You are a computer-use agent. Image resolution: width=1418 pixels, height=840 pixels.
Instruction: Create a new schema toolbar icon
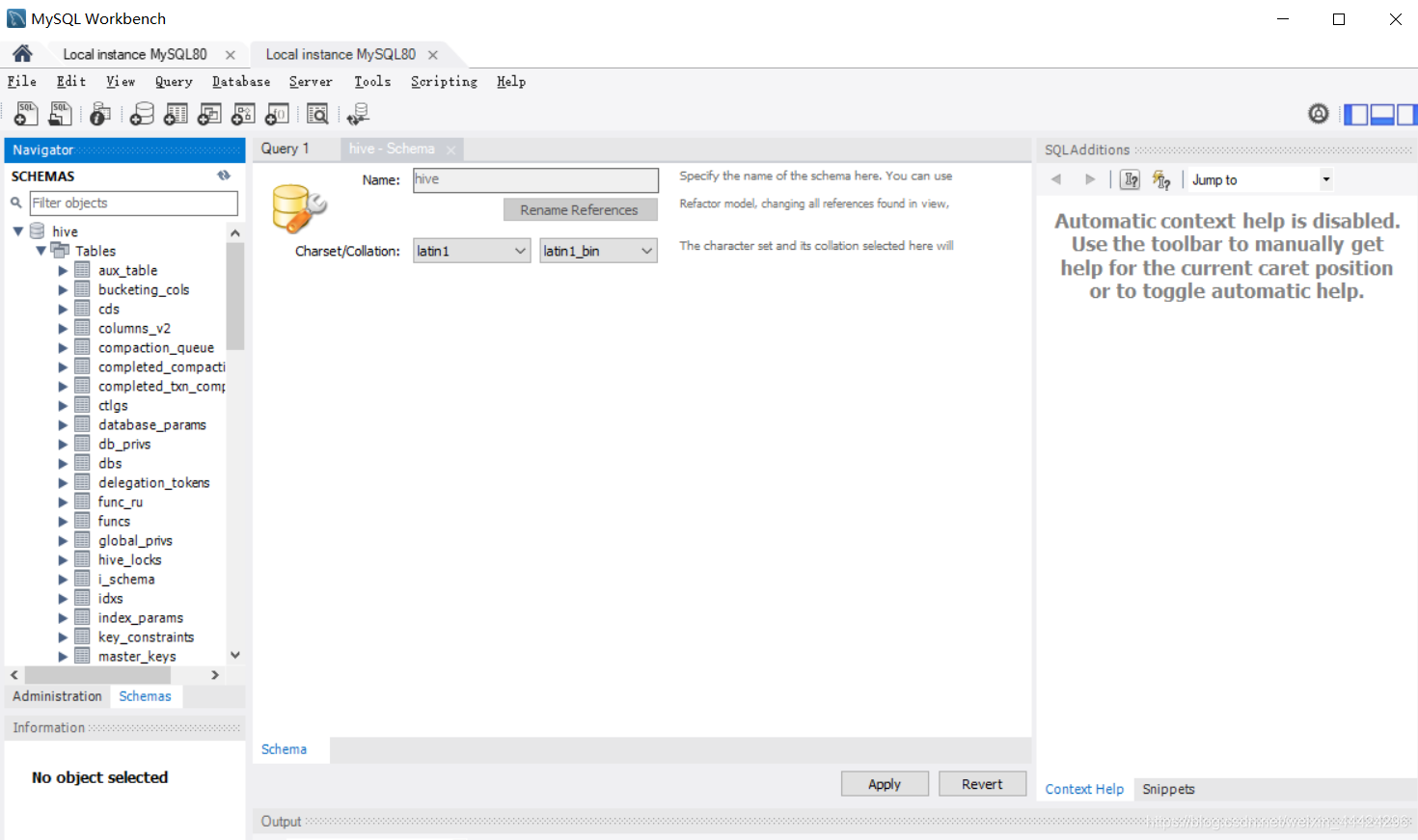pyautogui.click(x=142, y=114)
